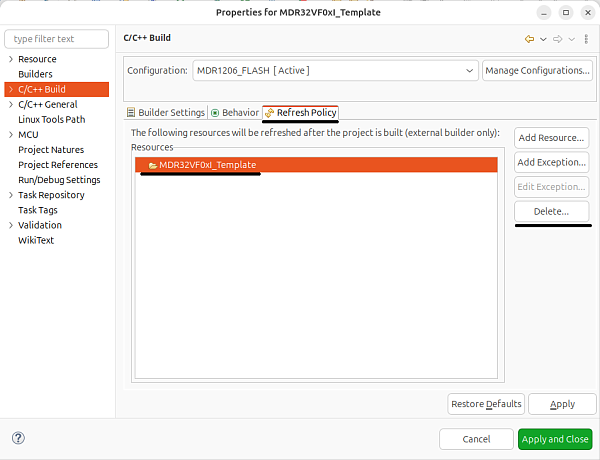Open the three-dot view menu icon
Viewport: 600px width, 460px height.
coord(585,39)
